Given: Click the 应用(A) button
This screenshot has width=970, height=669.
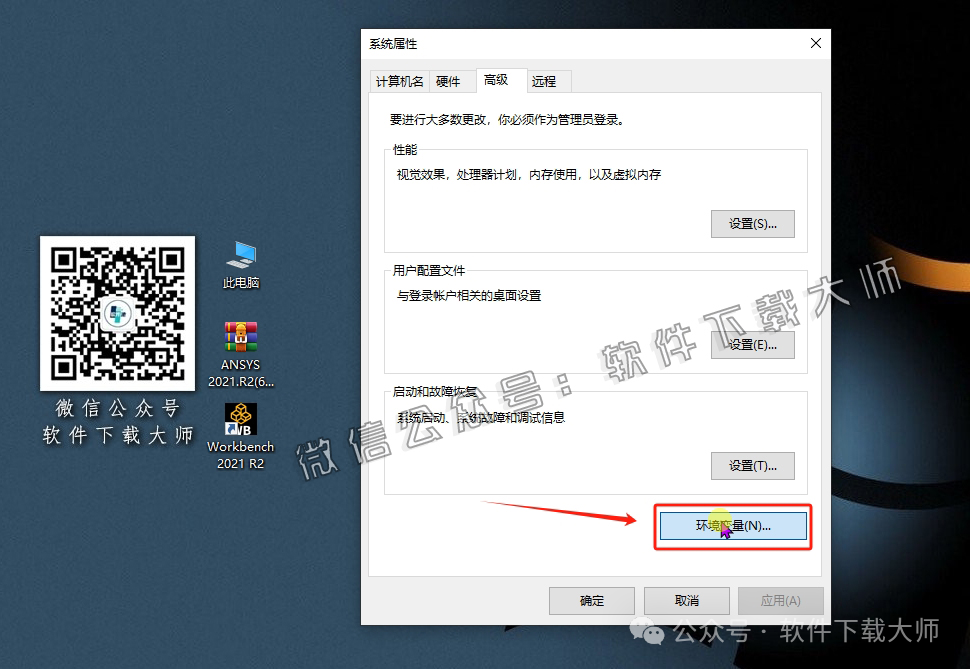Looking at the screenshot, I should pos(781,600).
